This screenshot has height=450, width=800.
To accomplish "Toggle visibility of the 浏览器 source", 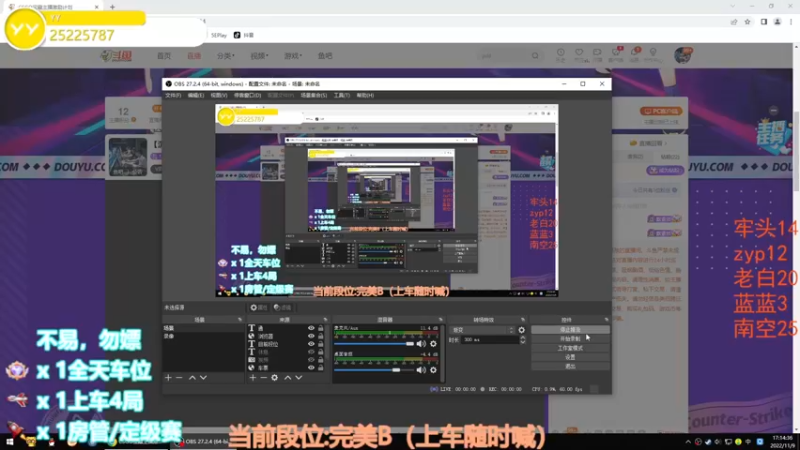I will (x=311, y=336).
